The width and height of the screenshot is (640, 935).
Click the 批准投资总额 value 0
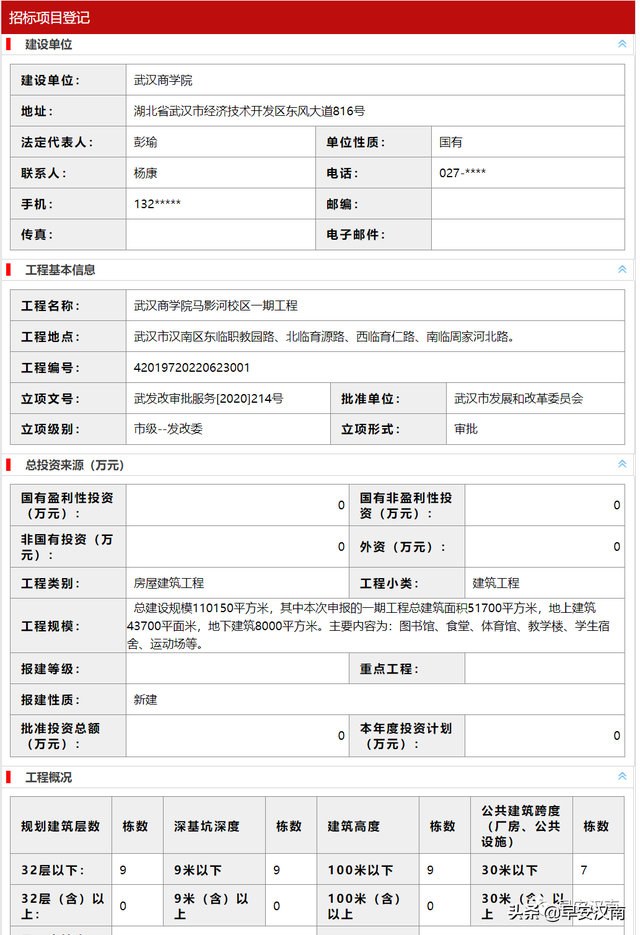341,736
